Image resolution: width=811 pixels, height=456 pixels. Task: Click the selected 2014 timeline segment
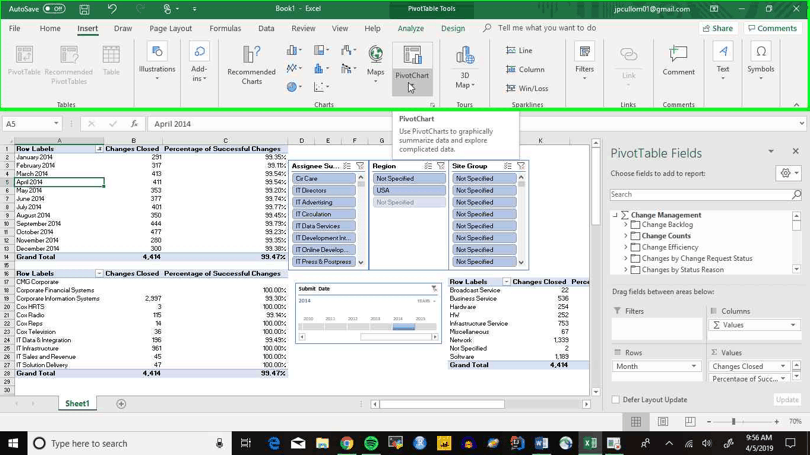click(403, 327)
